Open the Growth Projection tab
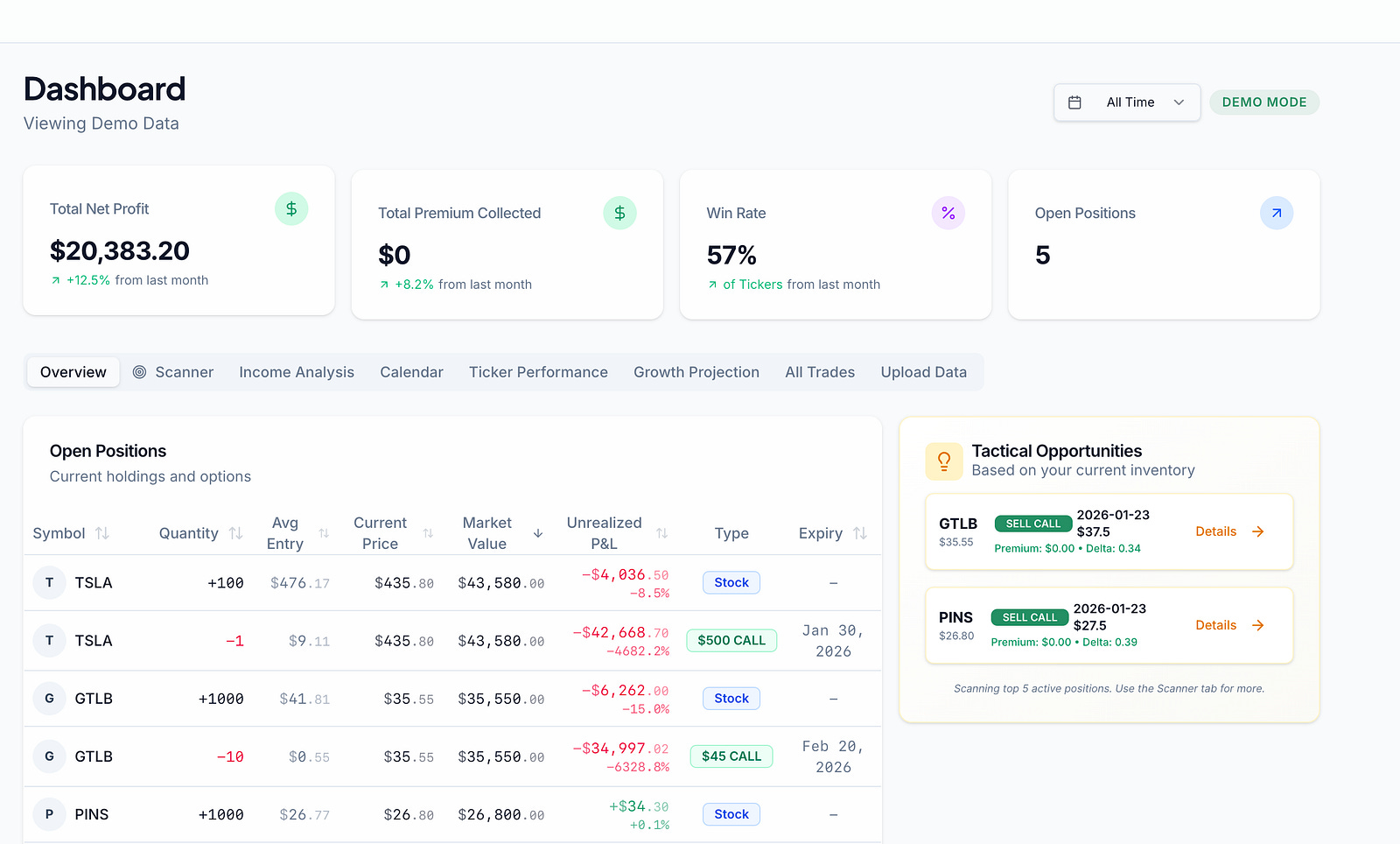 [x=696, y=372]
